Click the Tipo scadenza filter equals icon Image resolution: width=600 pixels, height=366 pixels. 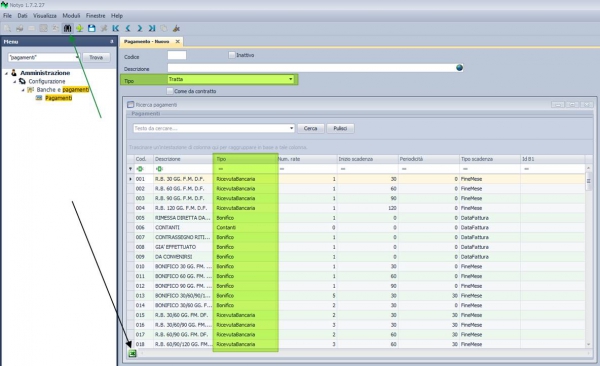click(465, 169)
